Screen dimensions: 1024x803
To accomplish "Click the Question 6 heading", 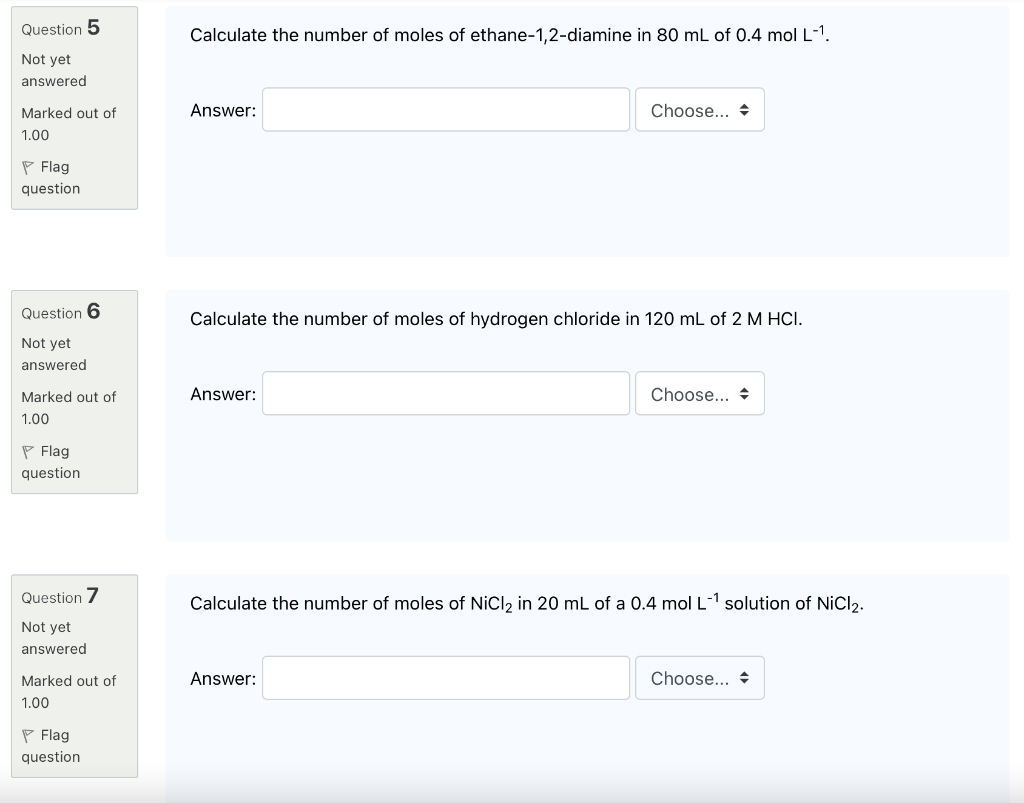I will (61, 312).
